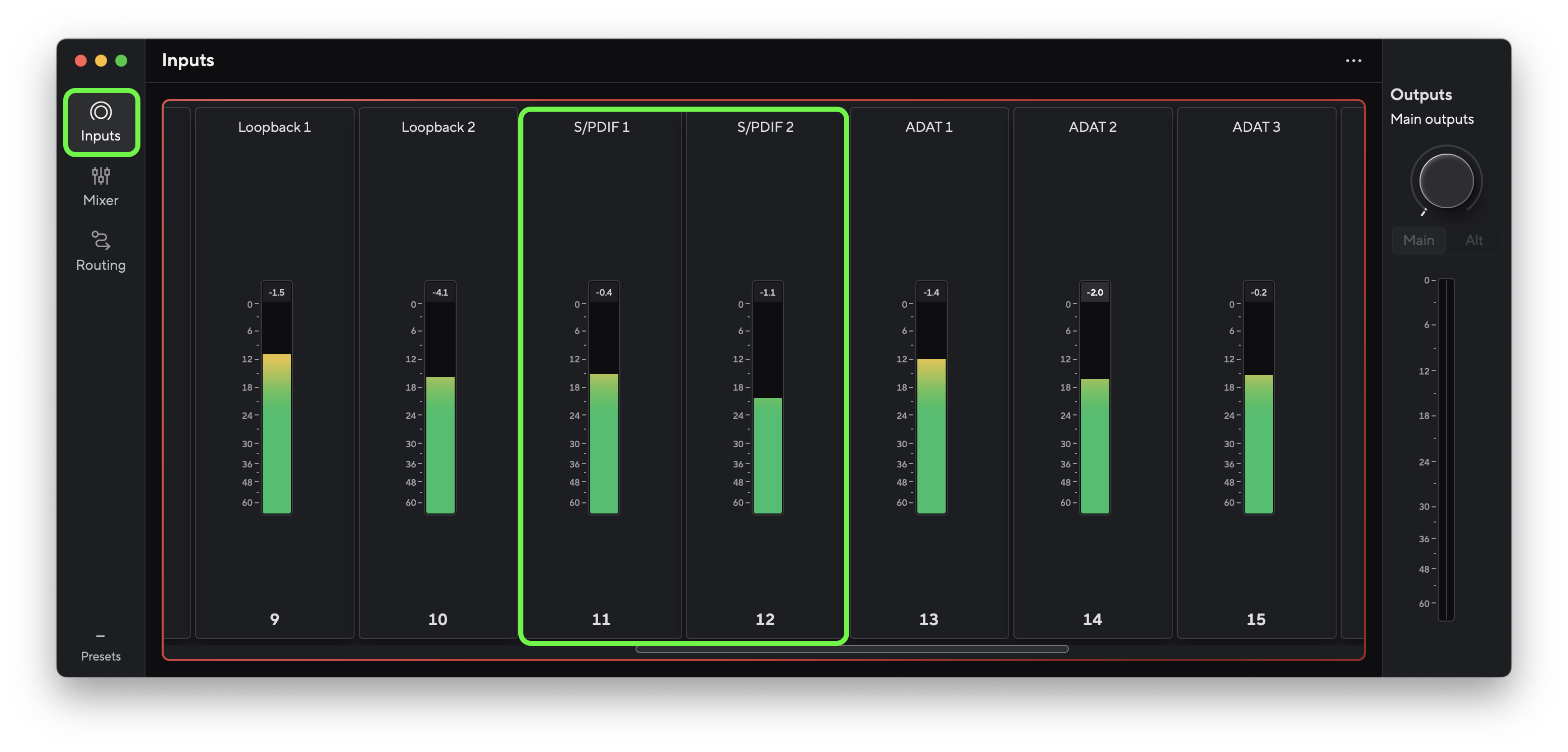Select the Inputs panel icon
The image size is (1568, 752).
pyautogui.click(x=101, y=122)
